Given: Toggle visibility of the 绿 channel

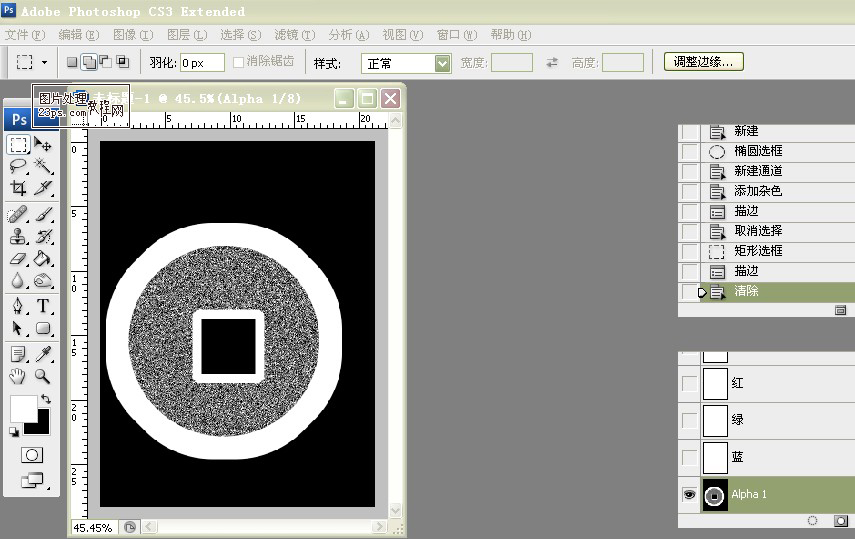Looking at the screenshot, I should click(689, 421).
